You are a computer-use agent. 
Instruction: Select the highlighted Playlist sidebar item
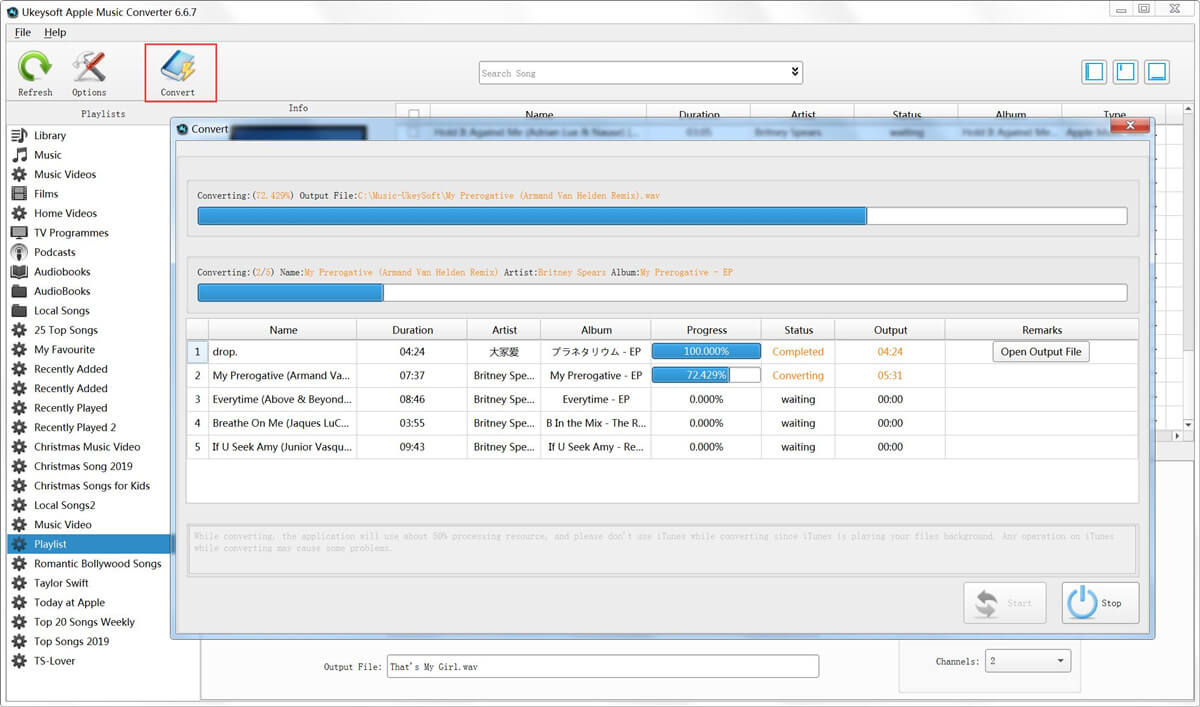point(89,544)
